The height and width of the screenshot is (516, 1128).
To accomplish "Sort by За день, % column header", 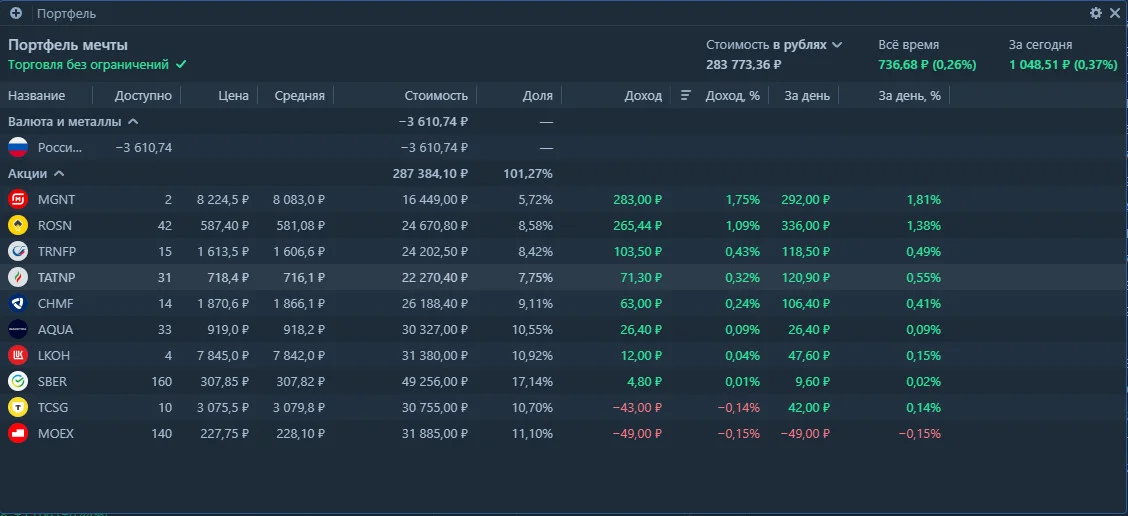I will pyautogui.click(x=909, y=96).
